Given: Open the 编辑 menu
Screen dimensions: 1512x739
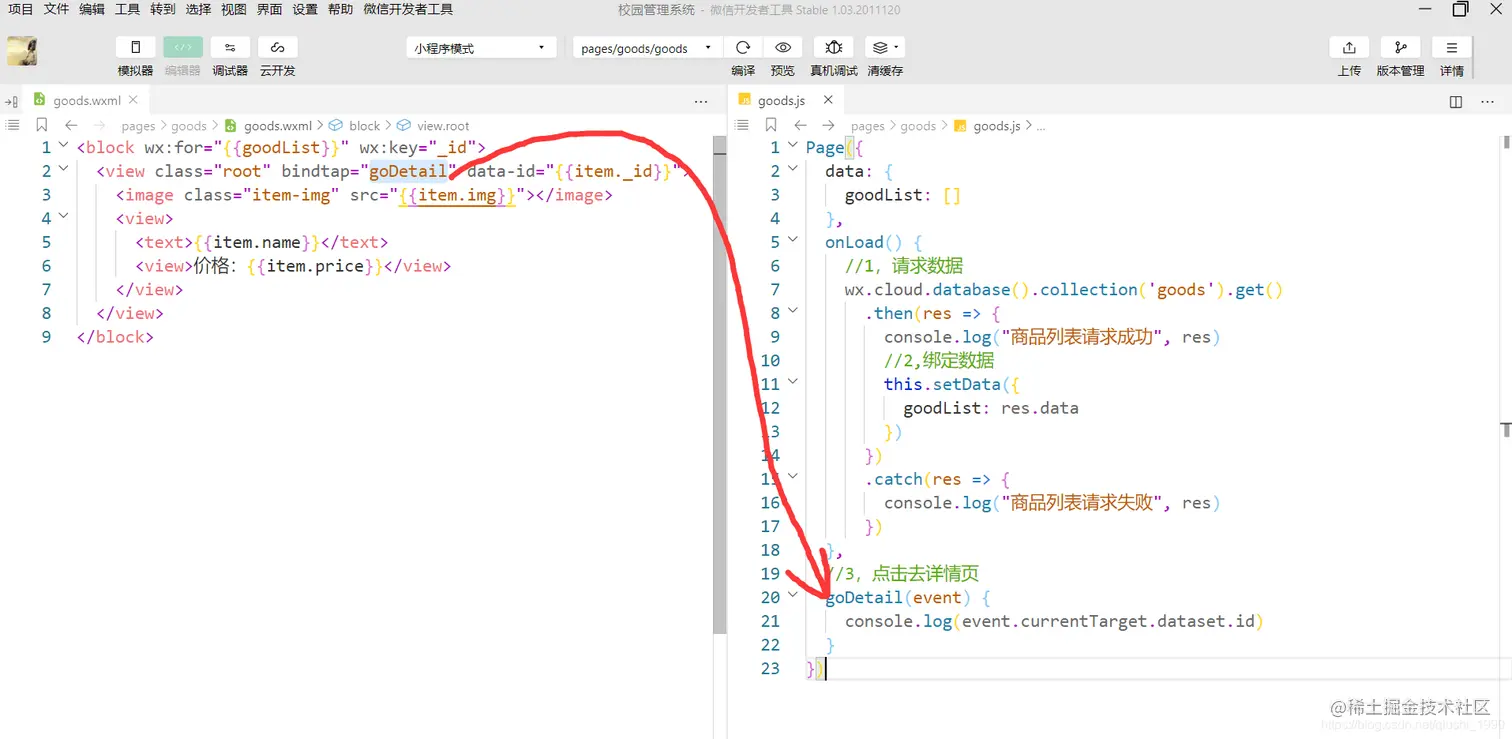Looking at the screenshot, I should [x=92, y=9].
